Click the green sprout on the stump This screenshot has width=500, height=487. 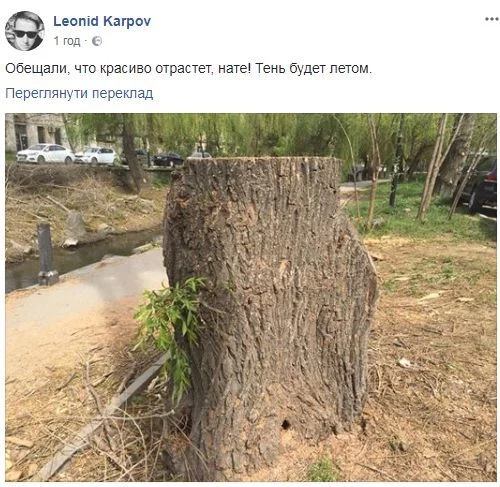pyautogui.click(x=170, y=332)
